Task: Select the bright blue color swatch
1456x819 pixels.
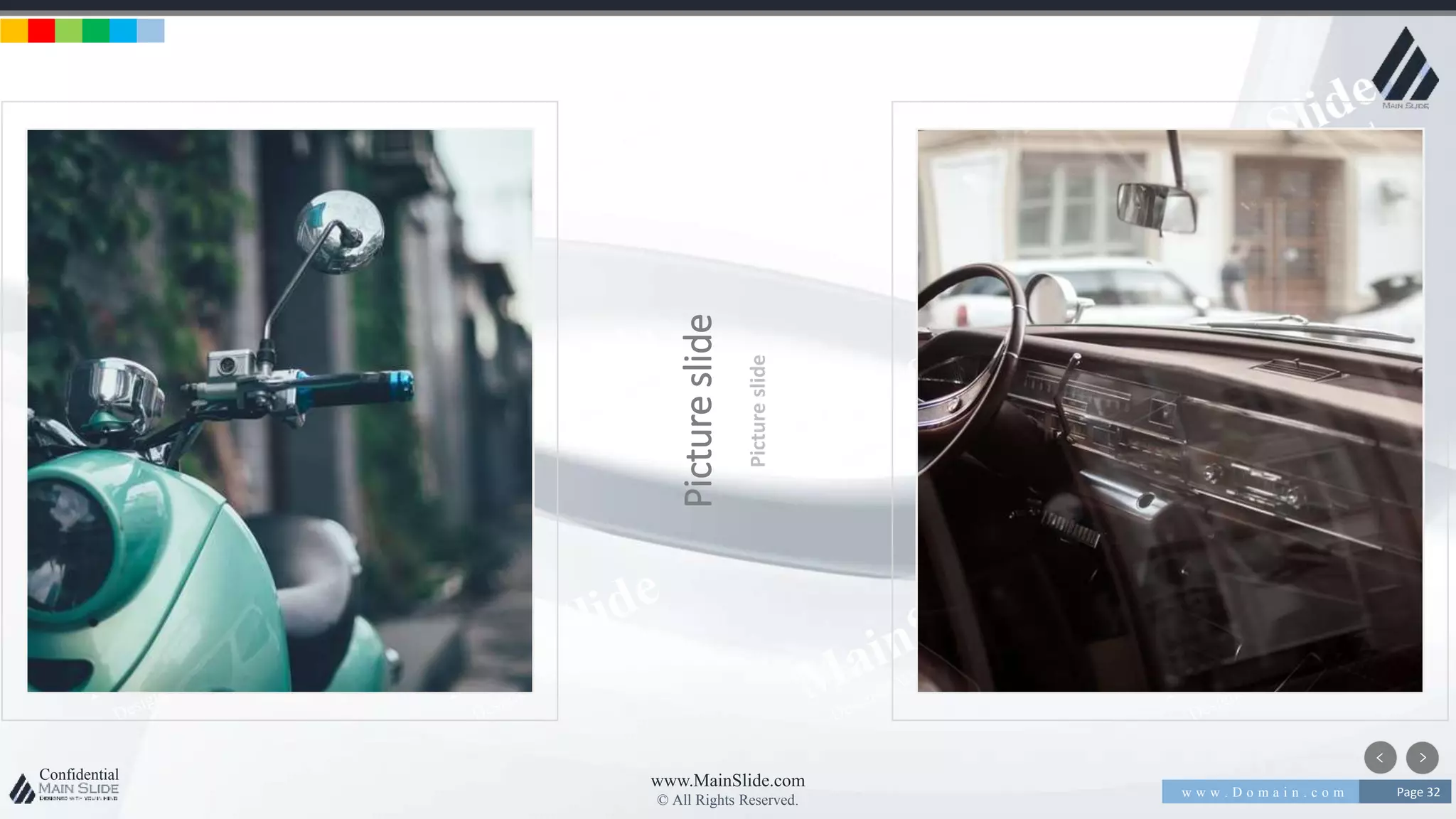Action: 123,31
